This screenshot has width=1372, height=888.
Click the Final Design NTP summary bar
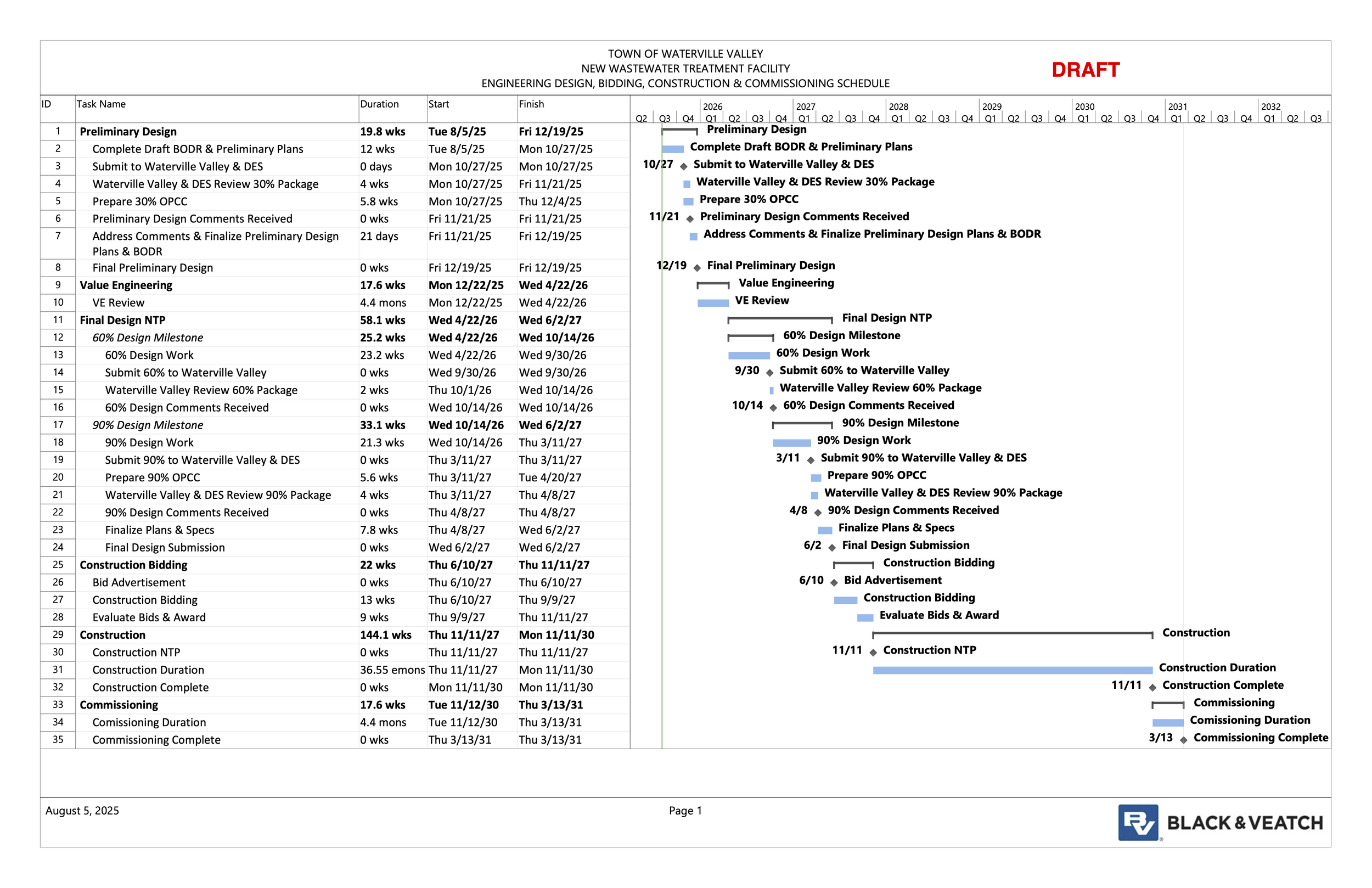coord(780,319)
